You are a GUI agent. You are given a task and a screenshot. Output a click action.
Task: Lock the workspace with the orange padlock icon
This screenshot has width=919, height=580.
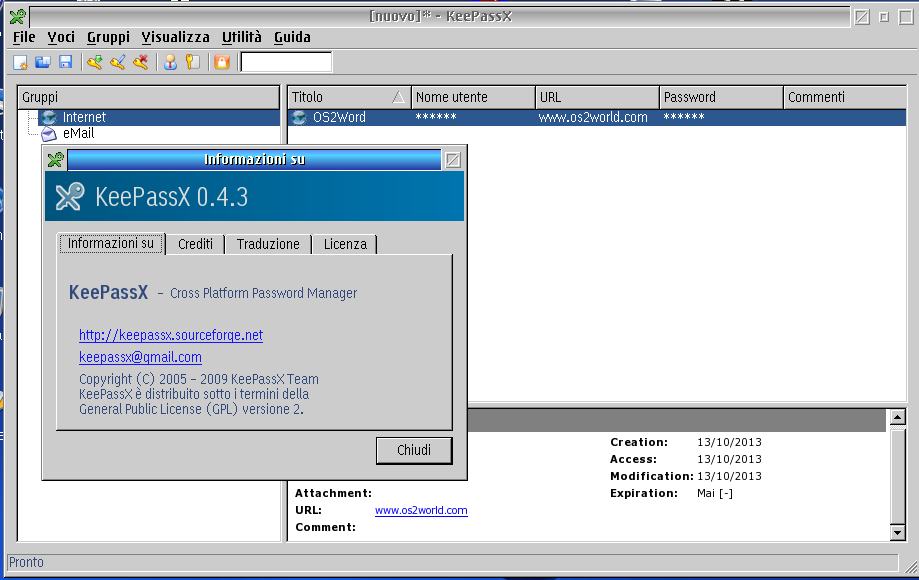(x=222, y=63)
